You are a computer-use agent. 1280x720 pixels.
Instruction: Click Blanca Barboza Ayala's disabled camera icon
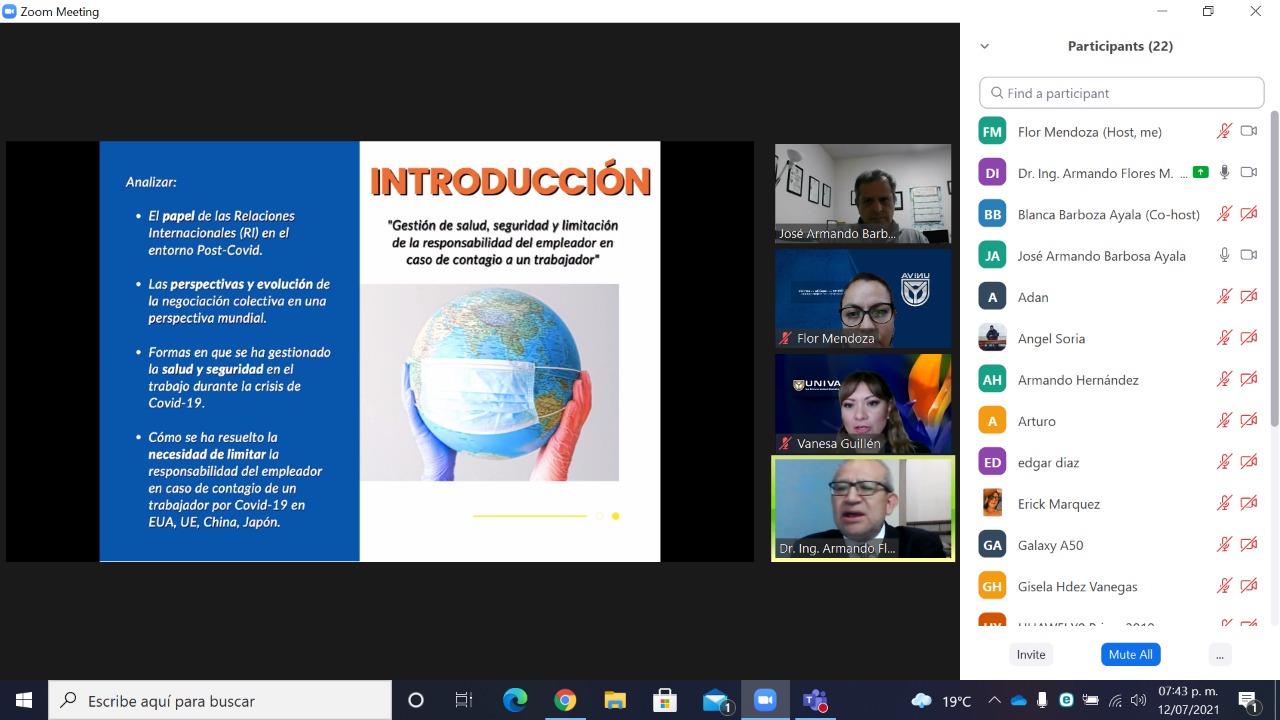click(x=1248, y=214)
